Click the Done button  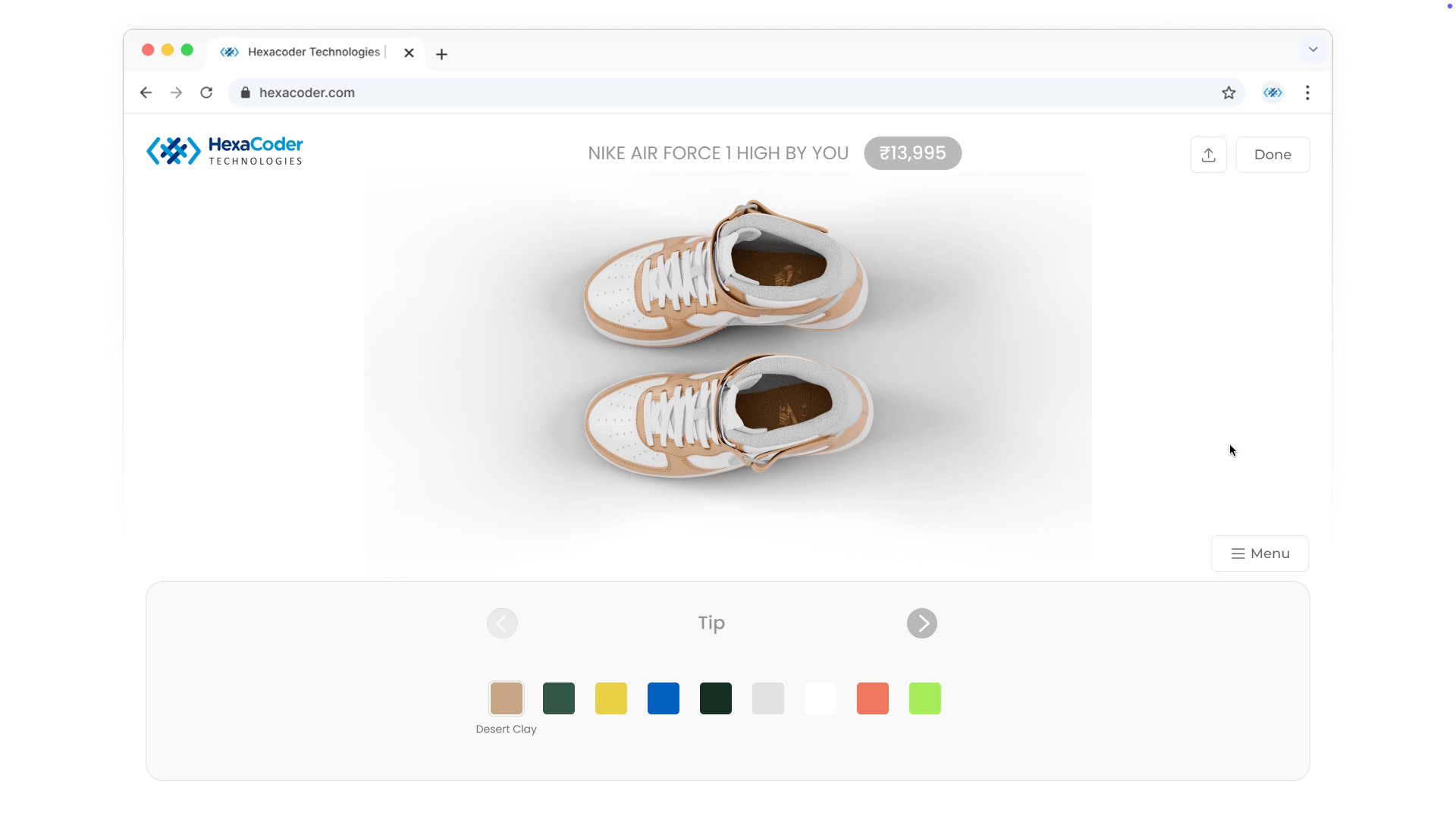[1272, 155]
